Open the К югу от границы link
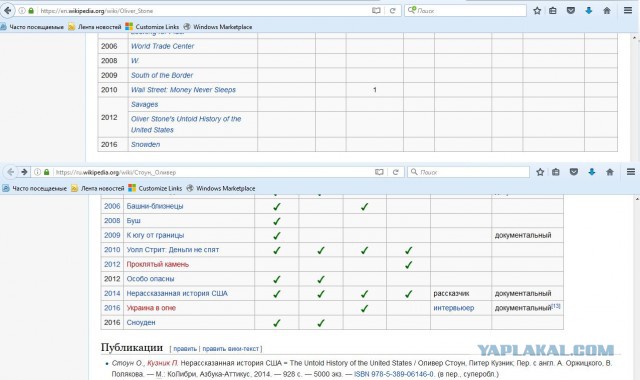Viewport: 640px width, 380px height. 155,235
